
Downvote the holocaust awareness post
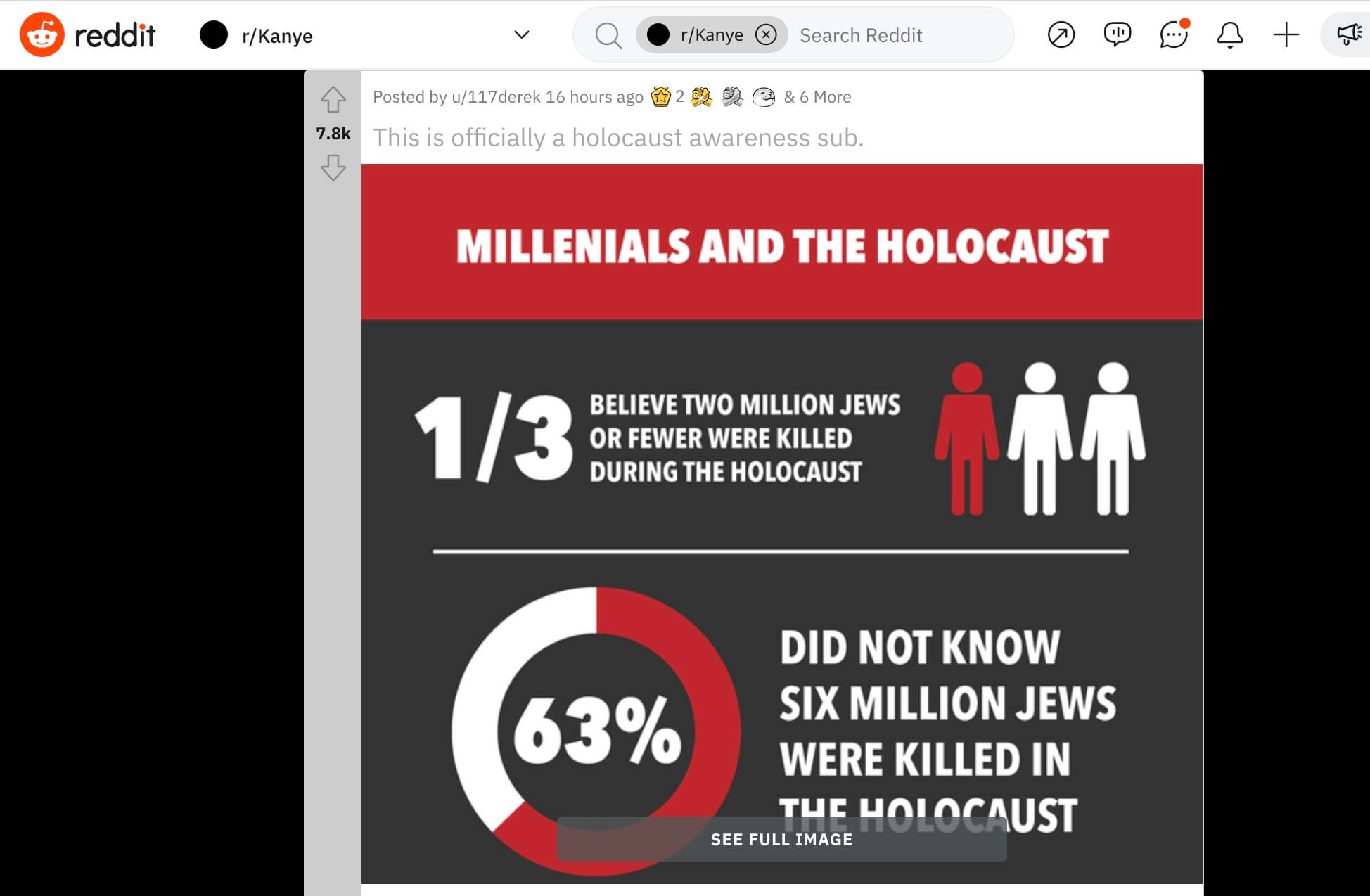point(333,167)
